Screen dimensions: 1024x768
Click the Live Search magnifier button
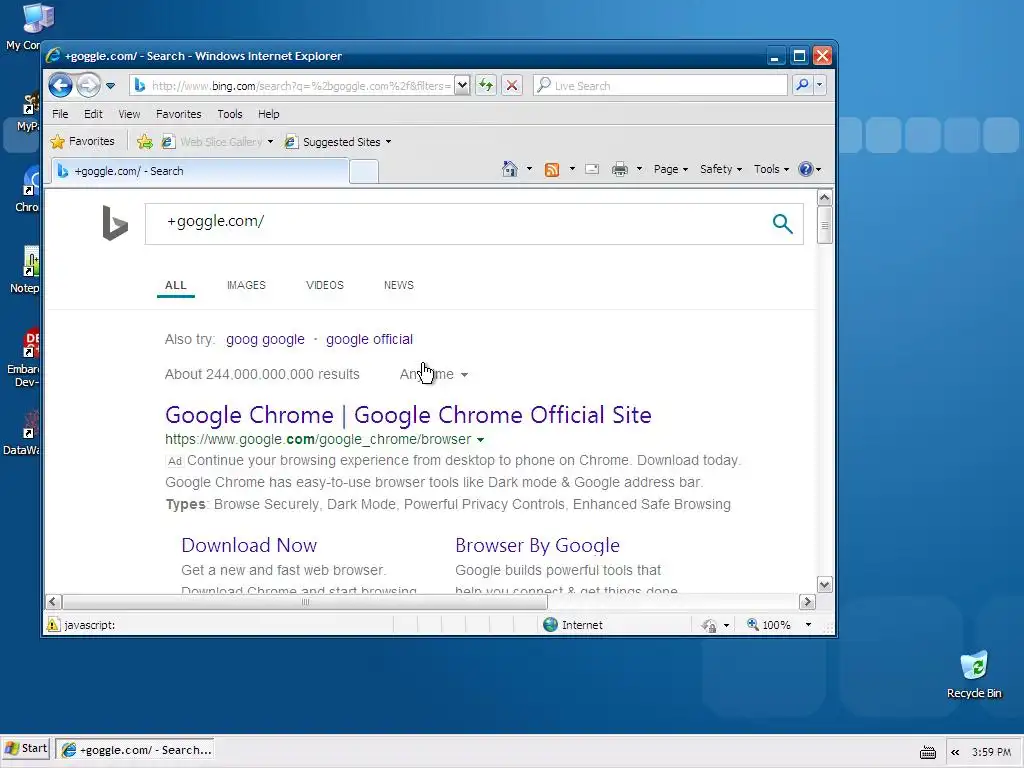[802, 85]
